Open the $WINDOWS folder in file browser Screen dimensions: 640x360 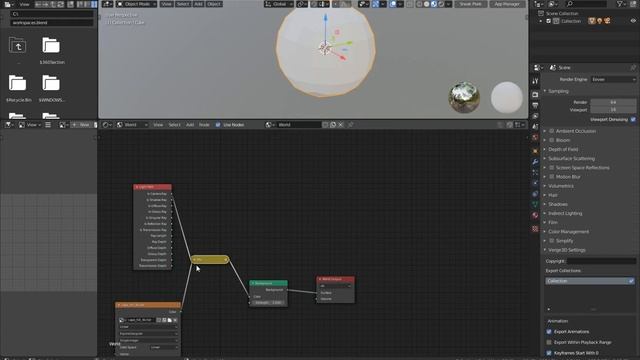51,83
